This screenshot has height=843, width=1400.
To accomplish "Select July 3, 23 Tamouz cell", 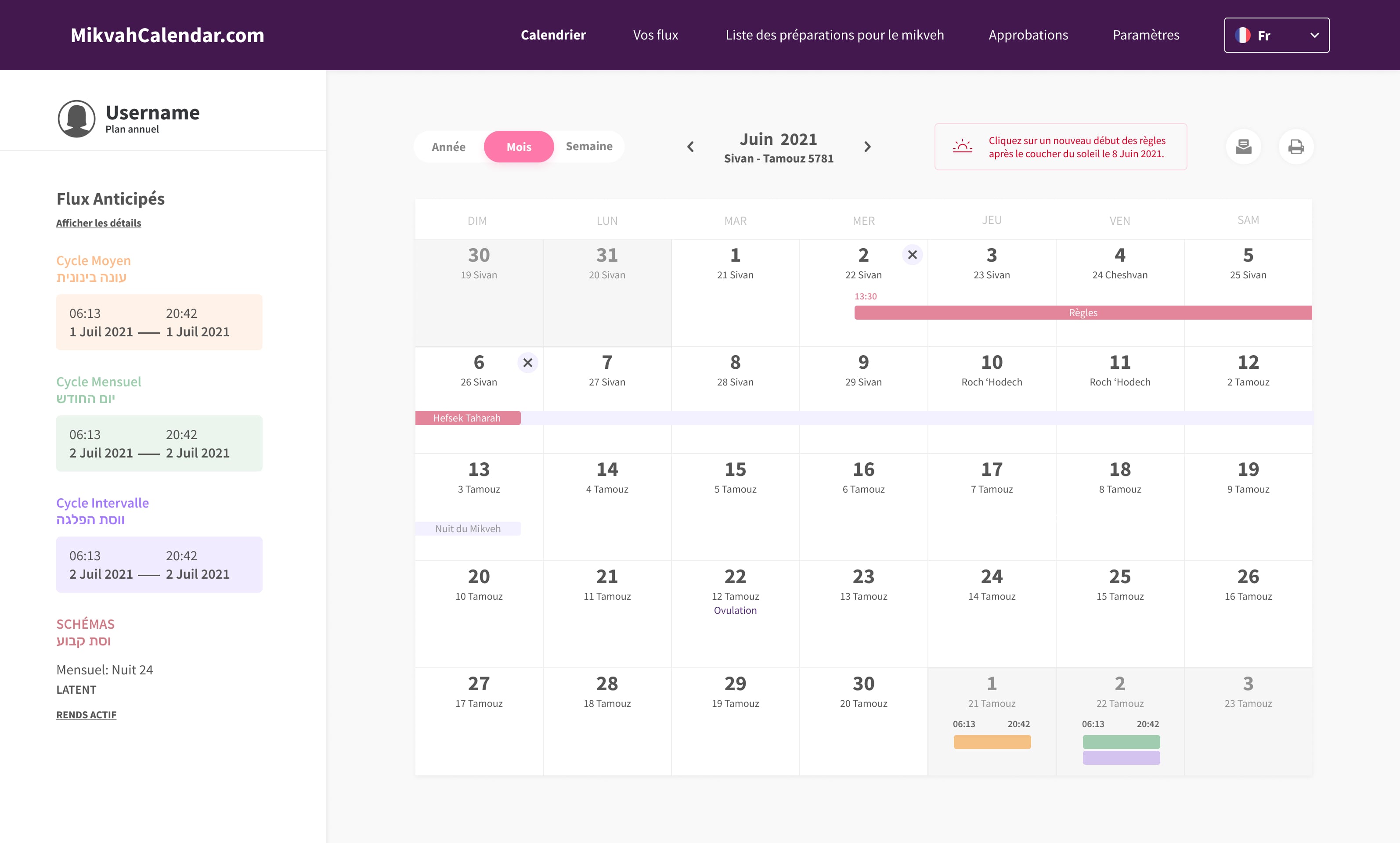I will (x=1248, y=721).
